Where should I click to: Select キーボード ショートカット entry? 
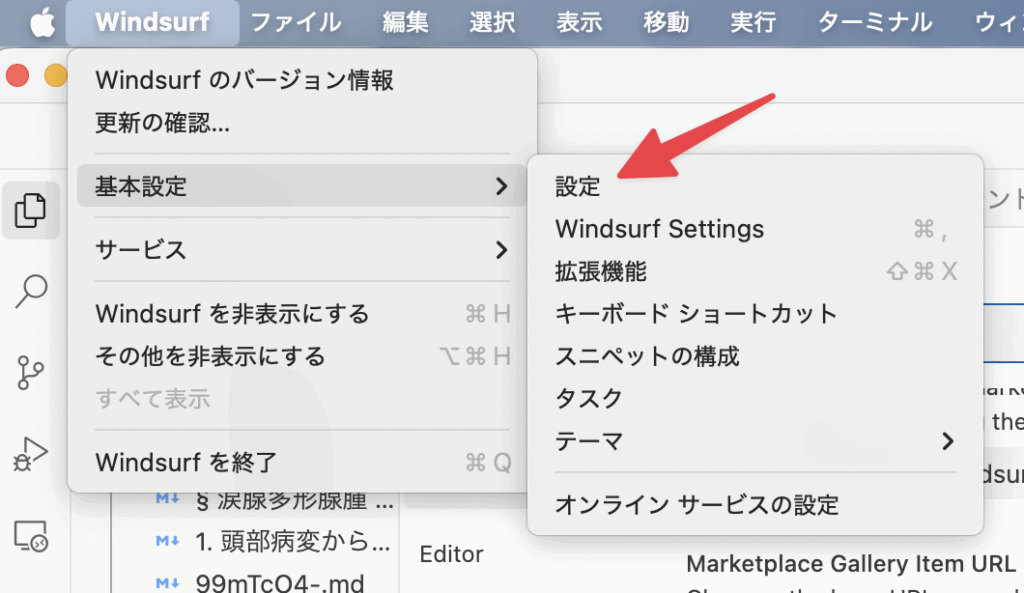point(755,314)
